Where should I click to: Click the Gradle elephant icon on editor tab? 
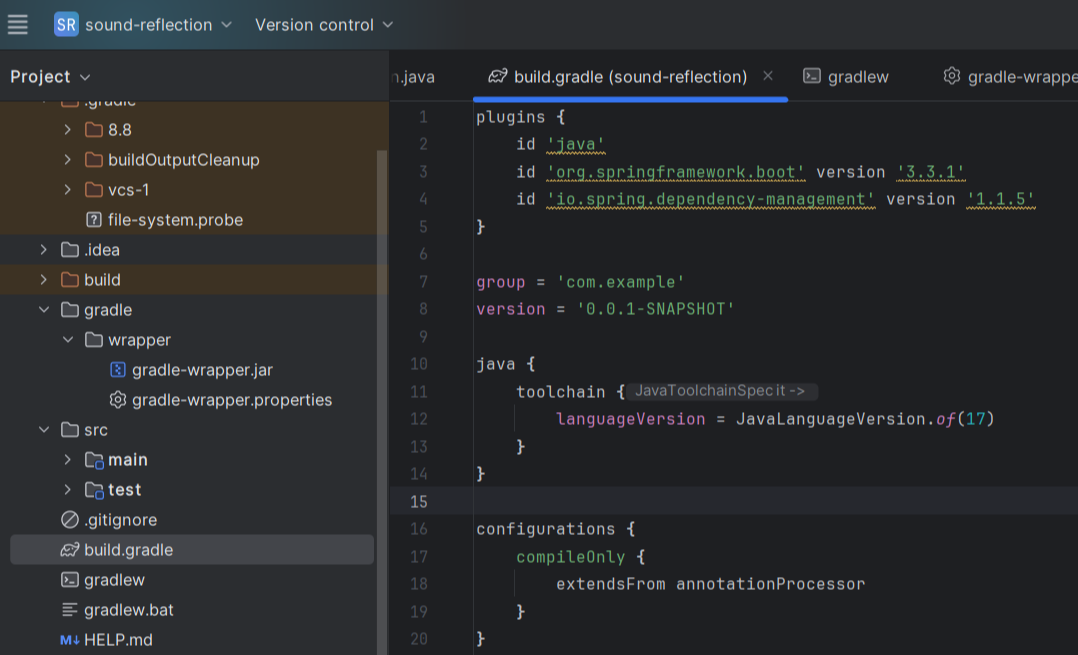498,76
